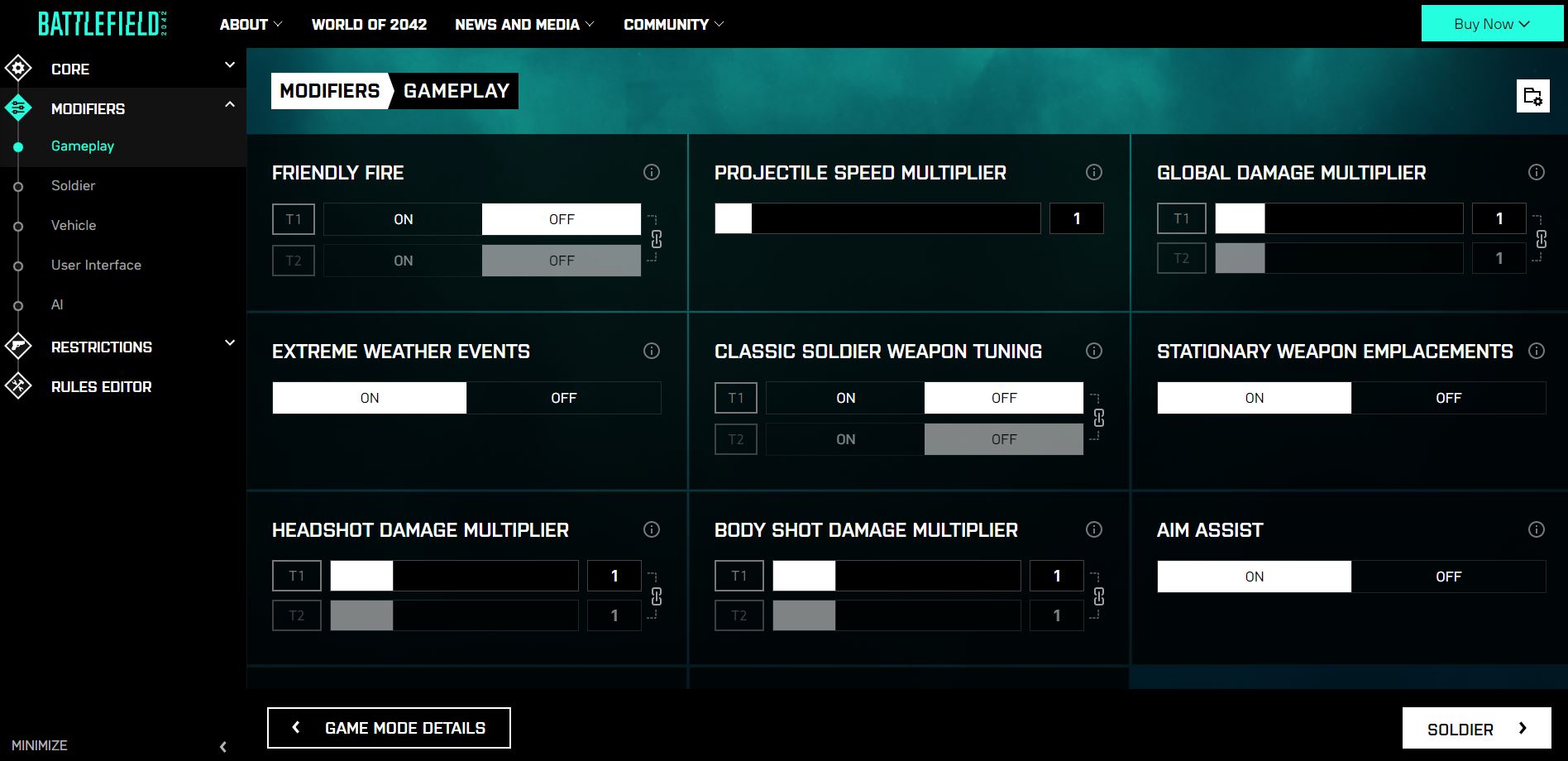The image size is (1568, 761).
Task: Continue to the Soldier page
Action: pos(1476,728)
